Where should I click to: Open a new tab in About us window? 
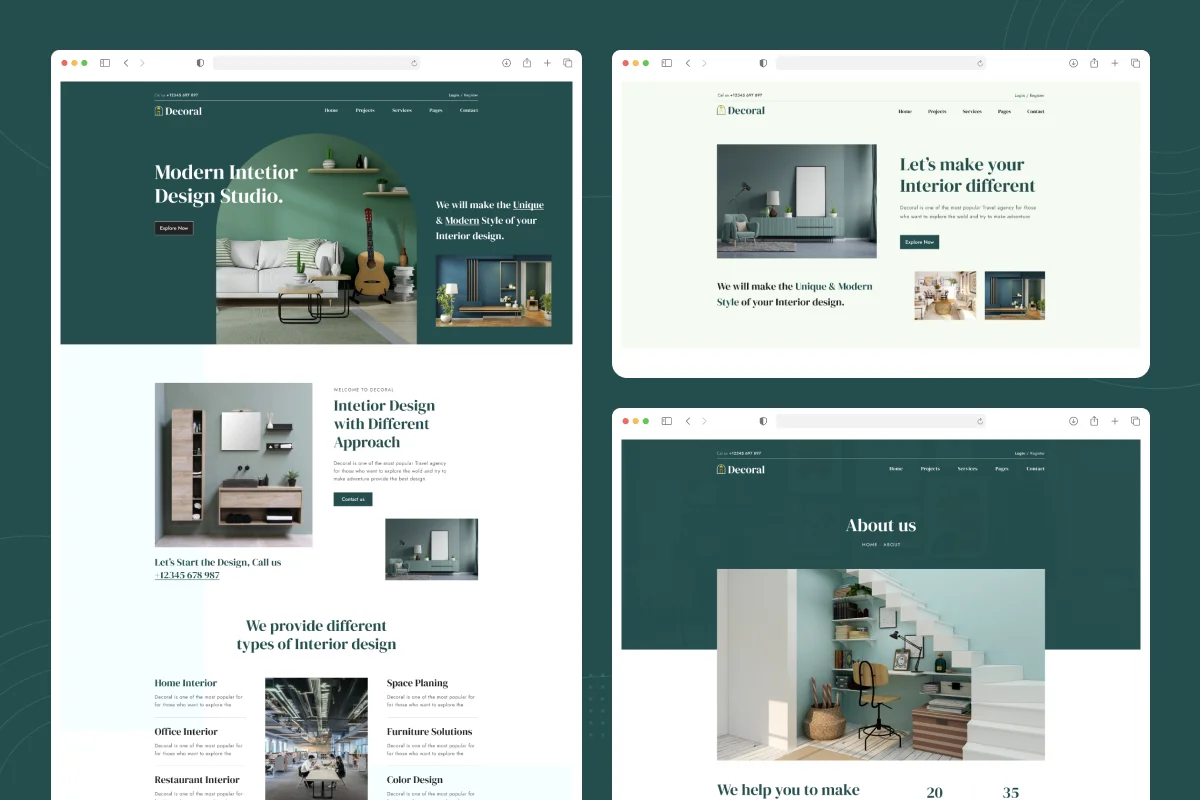(1115, 421)
